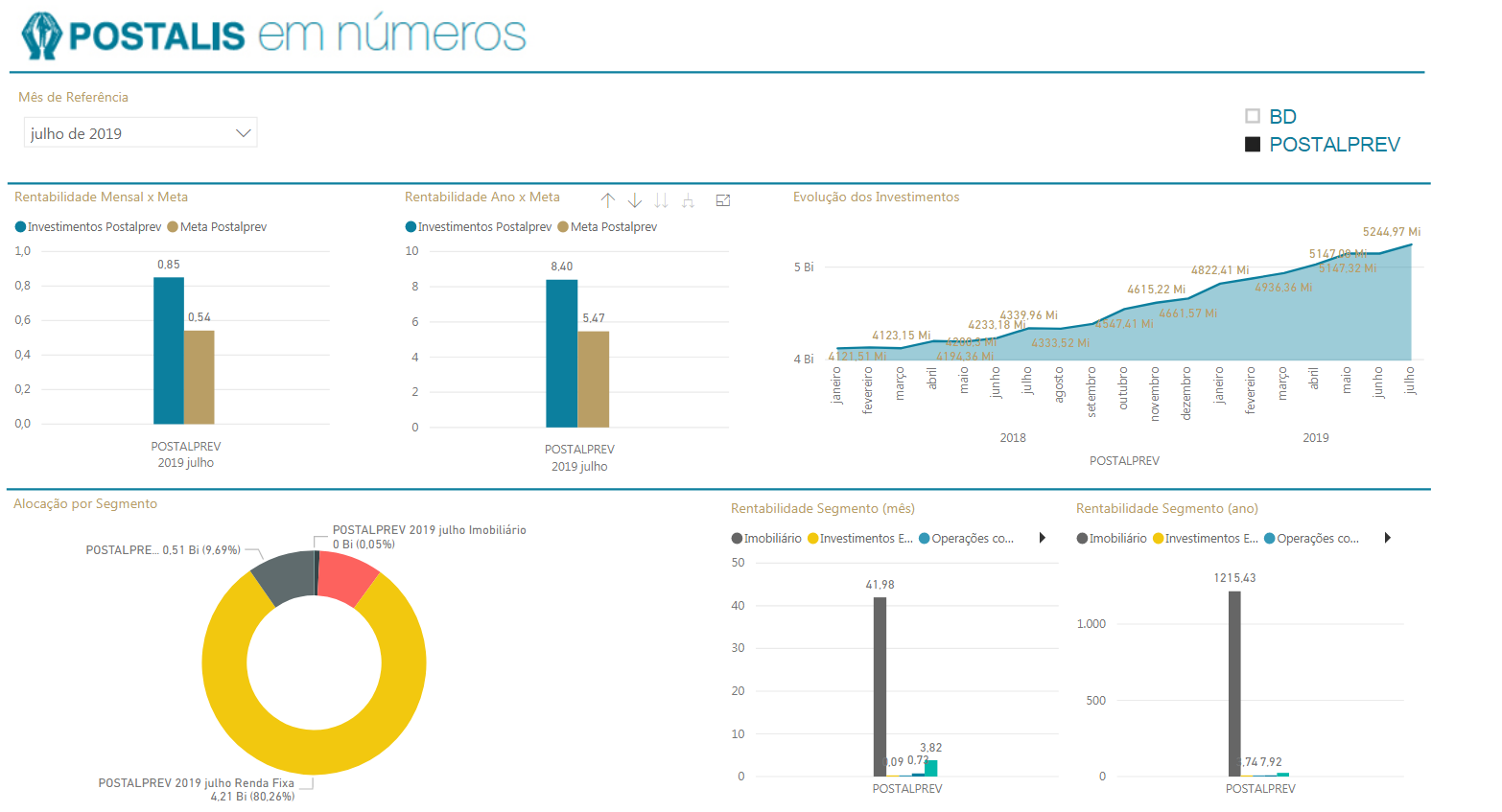Screen dimensions: 1502x812
Task: Click the double-arrow next level icon
Action: pyautogui.click(x=661, y=200)
